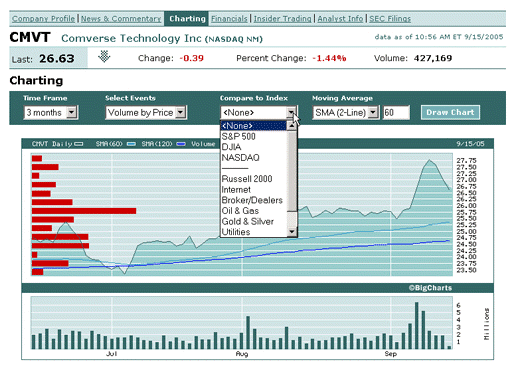Viewport: 515px width, 370px height.
Task: Click the CMVT Daily legend swatch
Action: (x=79, y=144)
